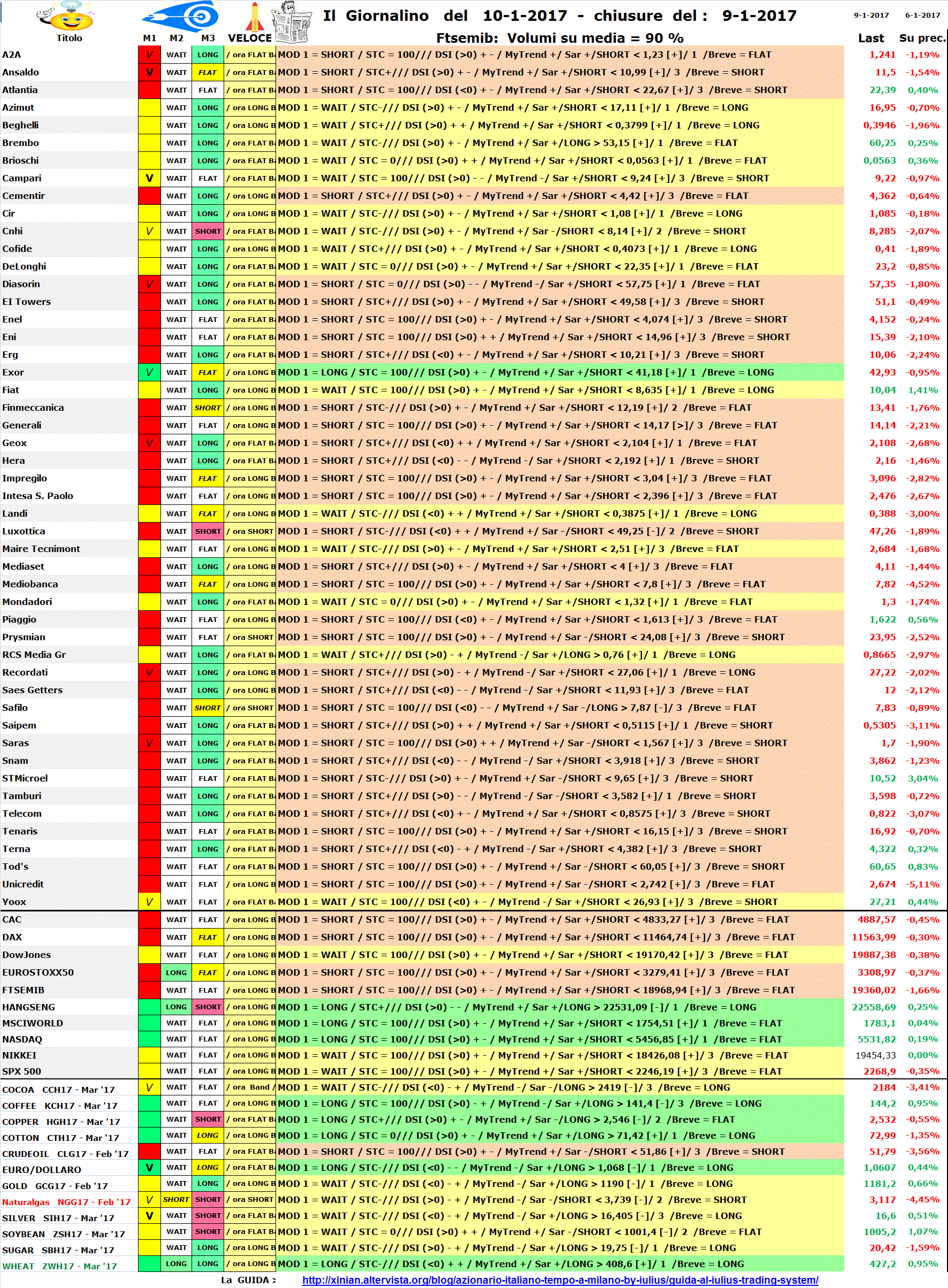The width and height of the screenshot is (948, 1288).
Task: Click the Last column header
Action: point(870,38)
